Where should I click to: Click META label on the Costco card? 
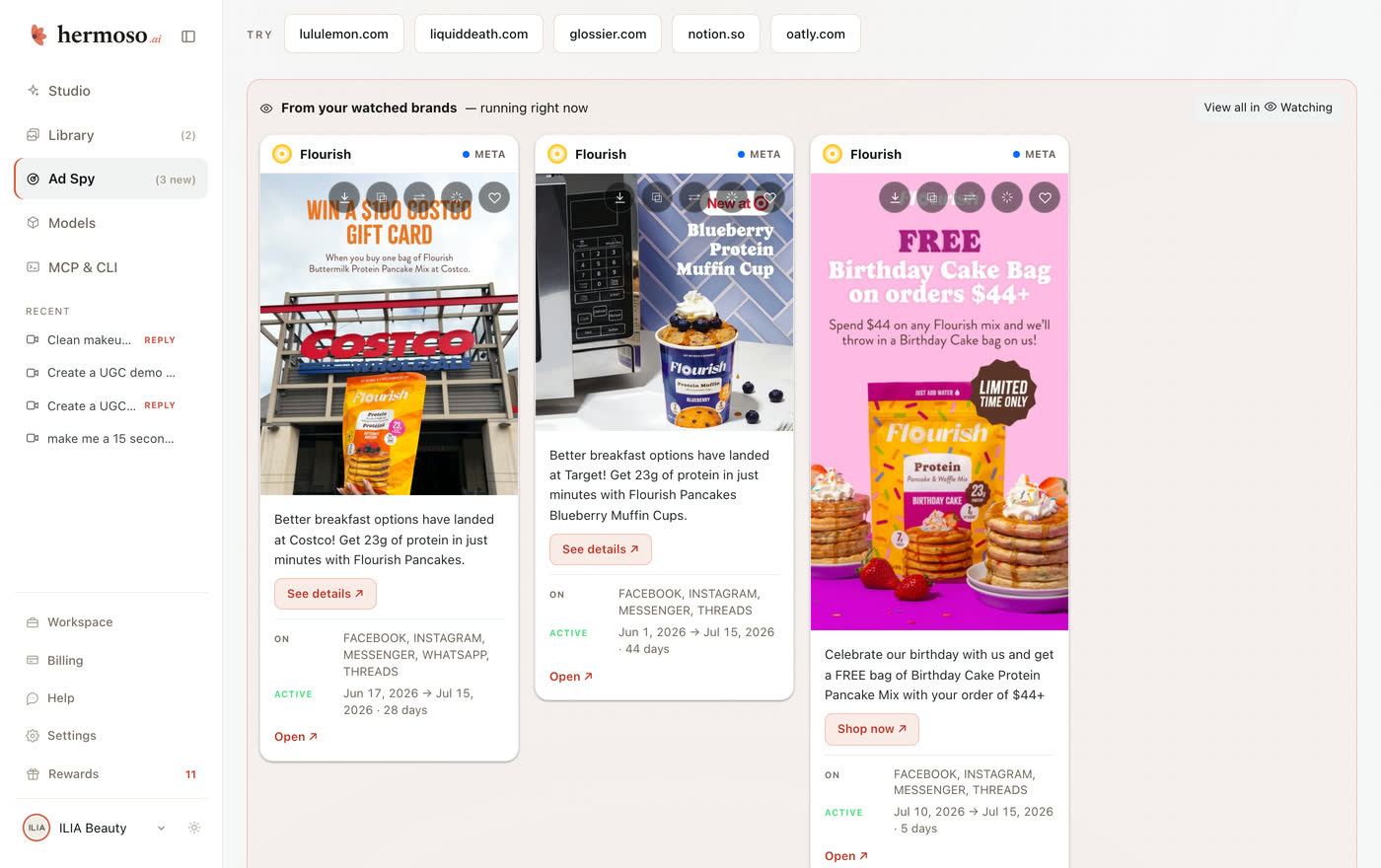pos(490,154)
